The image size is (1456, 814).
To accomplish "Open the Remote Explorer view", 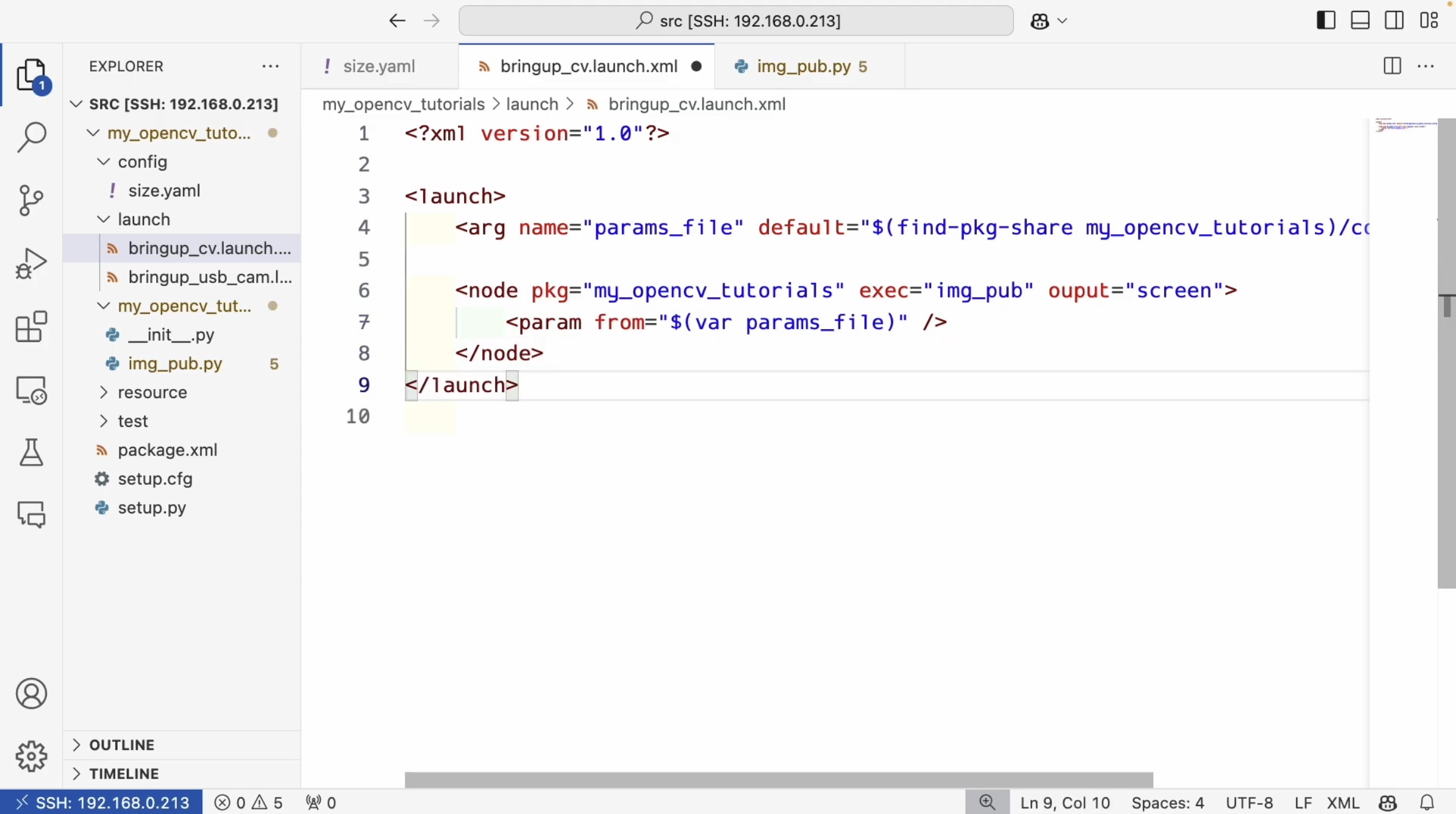I will (31, 390).
